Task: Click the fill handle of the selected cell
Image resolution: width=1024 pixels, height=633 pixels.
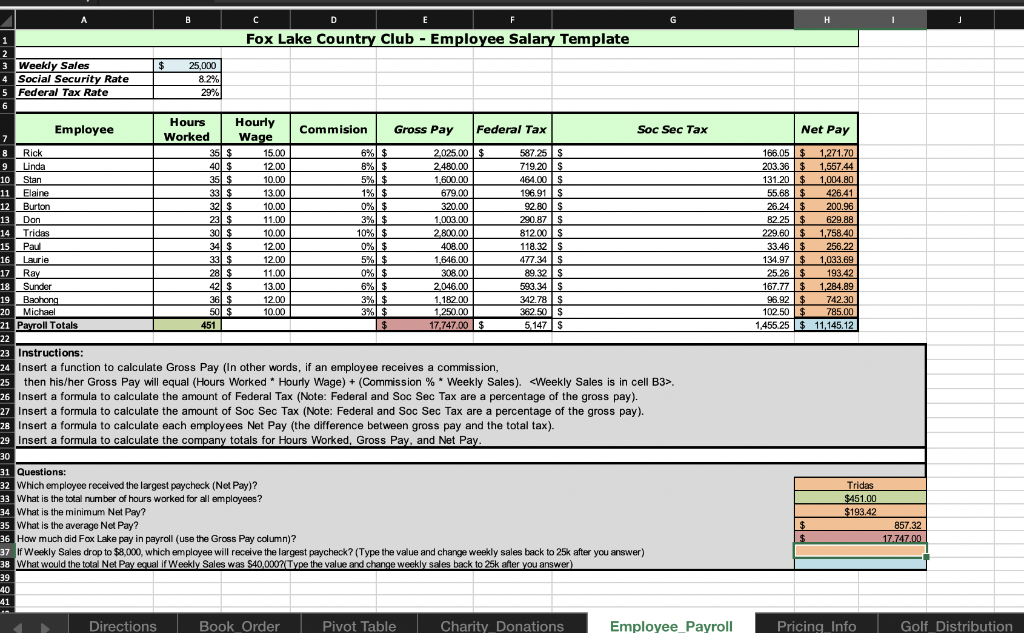Action: pyautogui.click(x=926, y=557)
